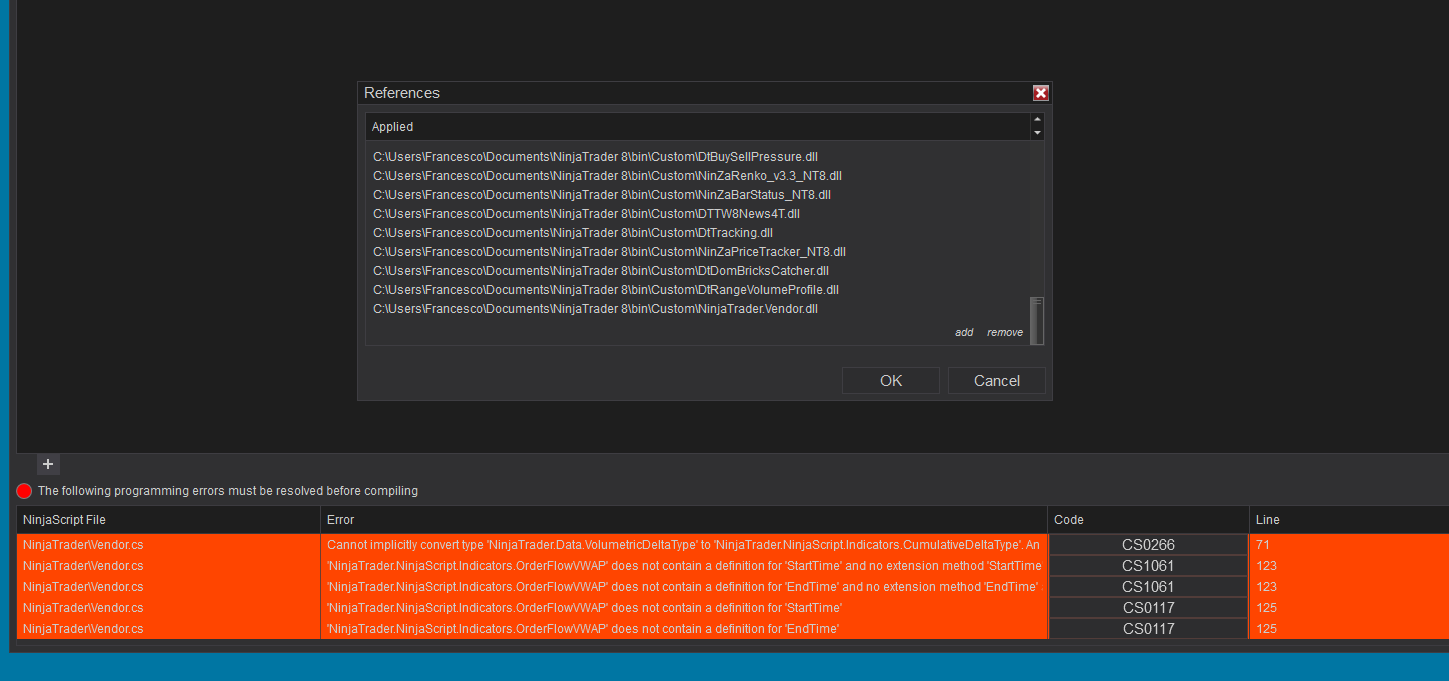Open the CS0117 code for the StartTime error
Image resolution: width=1449 pixels, height=681 pixels.
point(1148,608)
